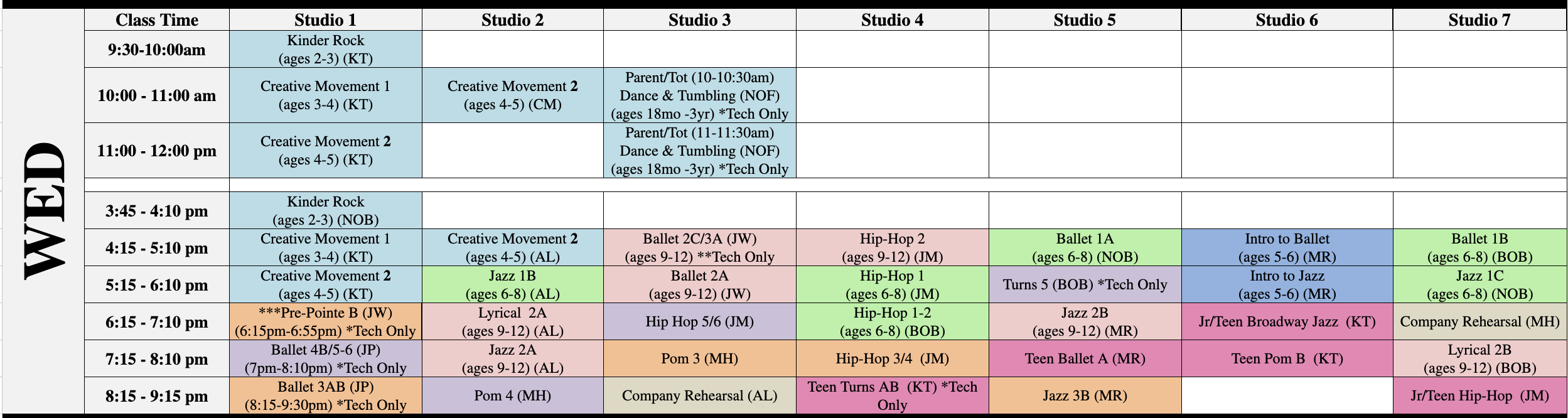Image resolution: width=1568 pixels, height=418 pixels.
Task: Select the Jr/Teen Broadway Jazz (KT) cell
Action: coord(1287,322)
